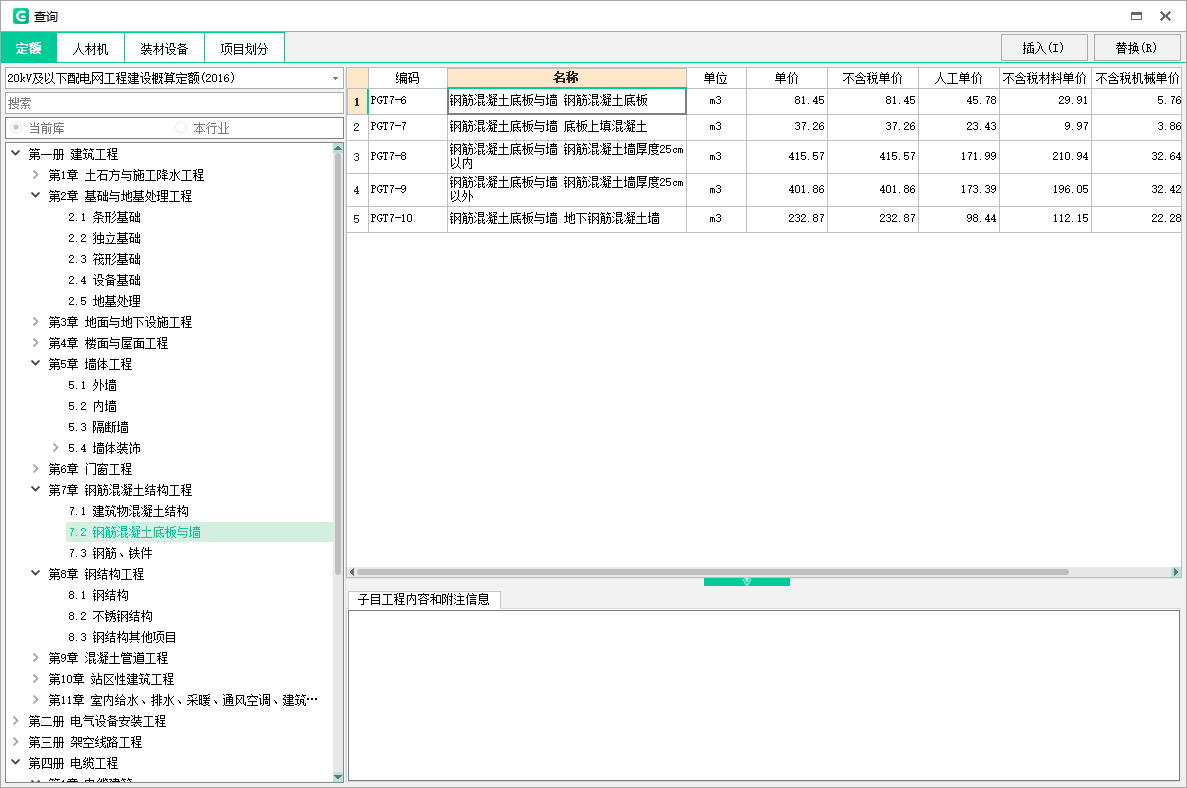Click the 415.57 单价 cell
Screen dimensions: 1187x788
point(787,157)
